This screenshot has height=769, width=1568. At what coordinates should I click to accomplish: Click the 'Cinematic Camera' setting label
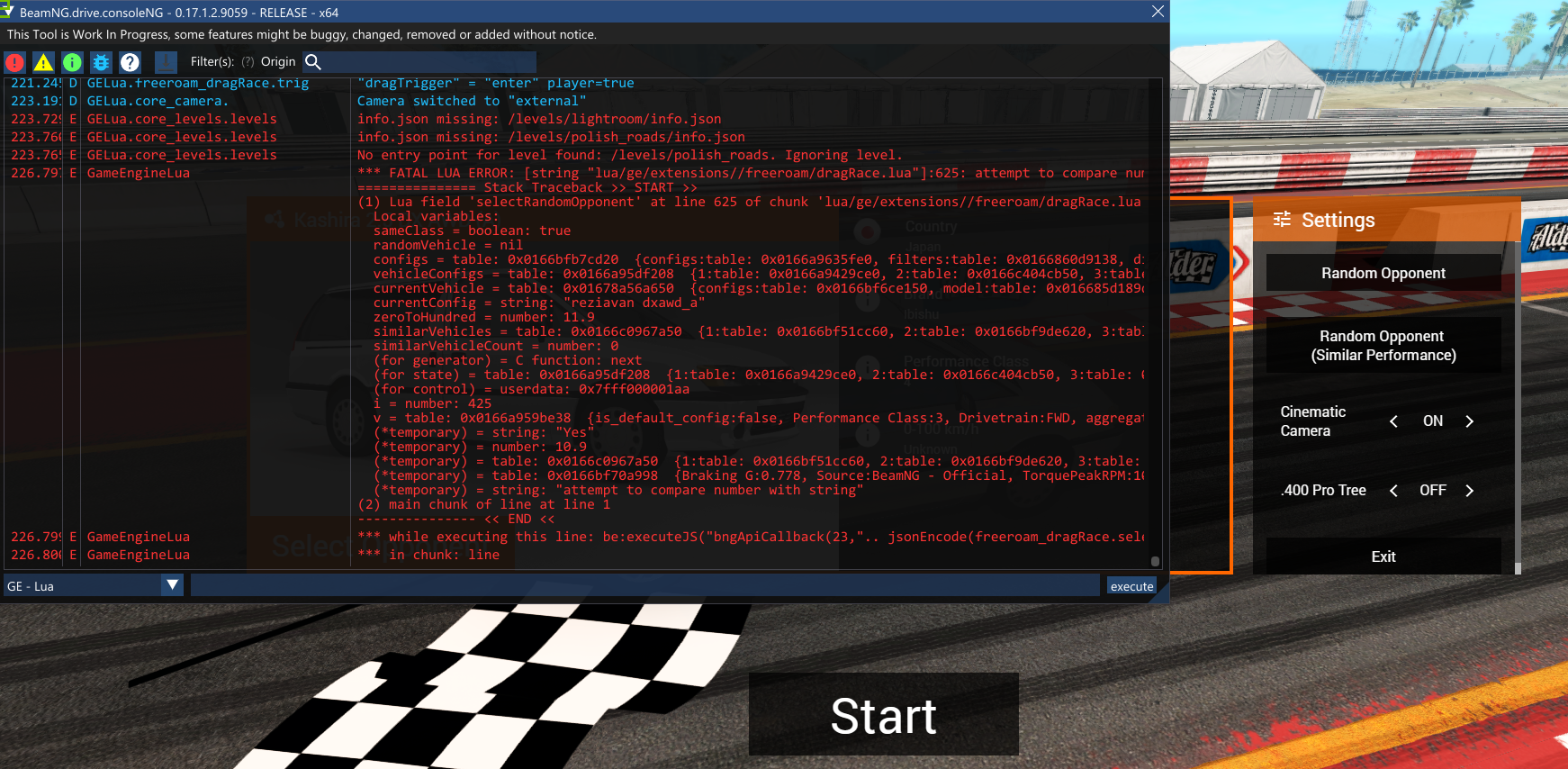pyautogui.click(x=1313, y=421)
